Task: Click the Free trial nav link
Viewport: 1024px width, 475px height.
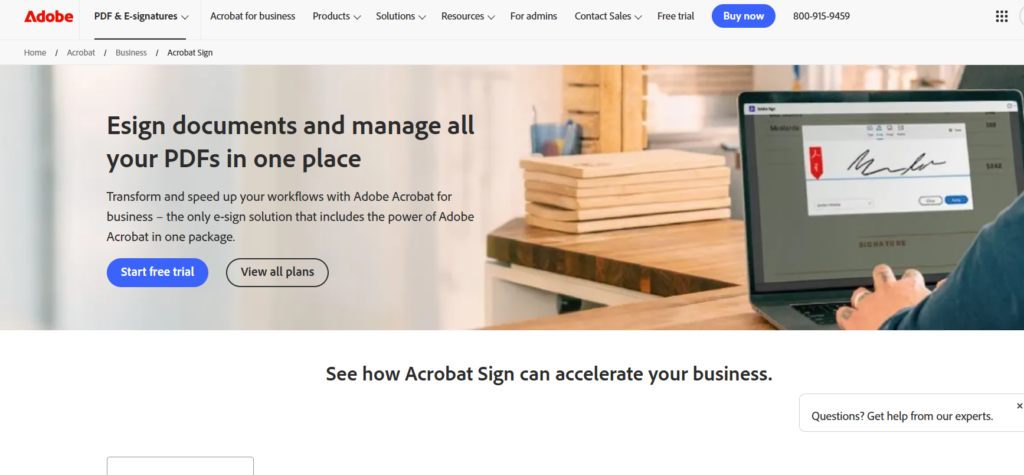Action: click(x=676, y=16)
